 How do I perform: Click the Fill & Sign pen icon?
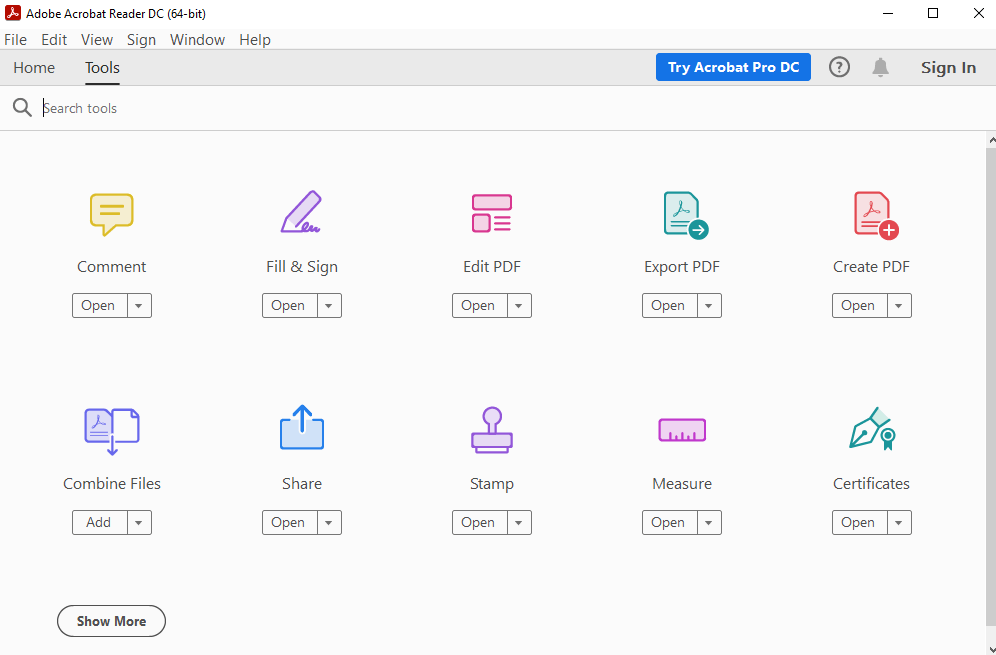coord(301,212)
